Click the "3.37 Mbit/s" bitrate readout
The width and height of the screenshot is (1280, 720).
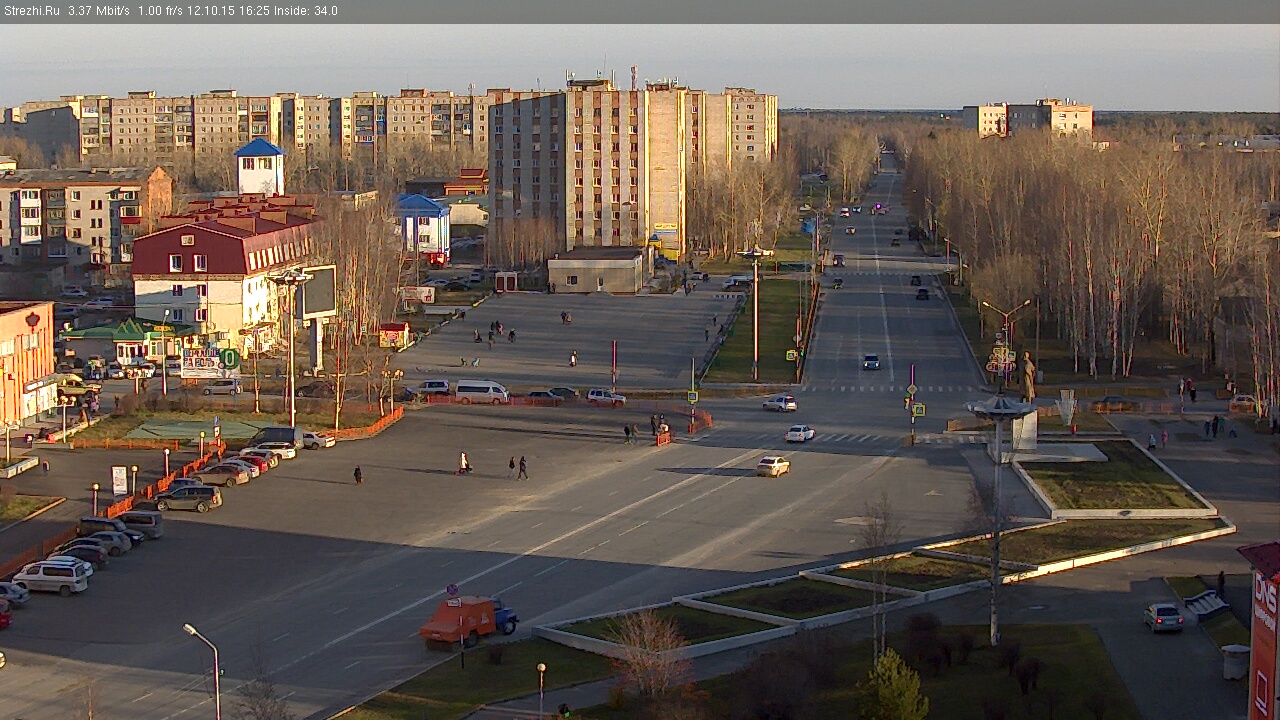click(99, 11)
